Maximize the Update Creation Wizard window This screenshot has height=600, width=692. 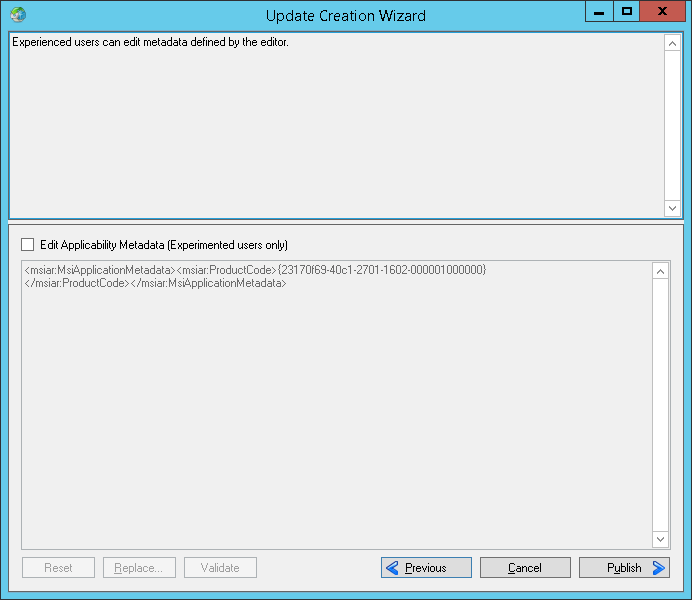point(626,11)
